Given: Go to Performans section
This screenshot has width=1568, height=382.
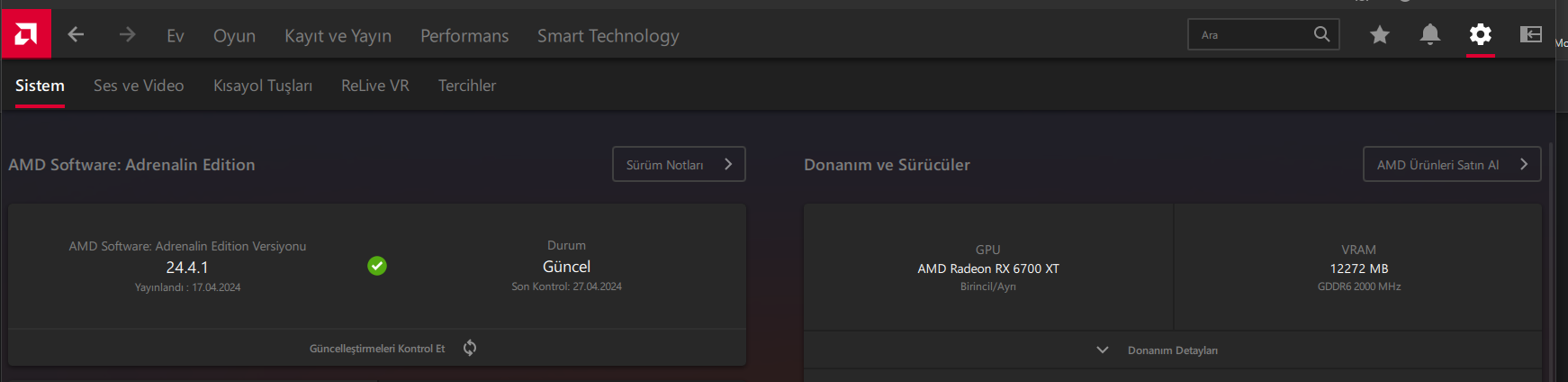Looking at the screenshot, I should [464, 36].
